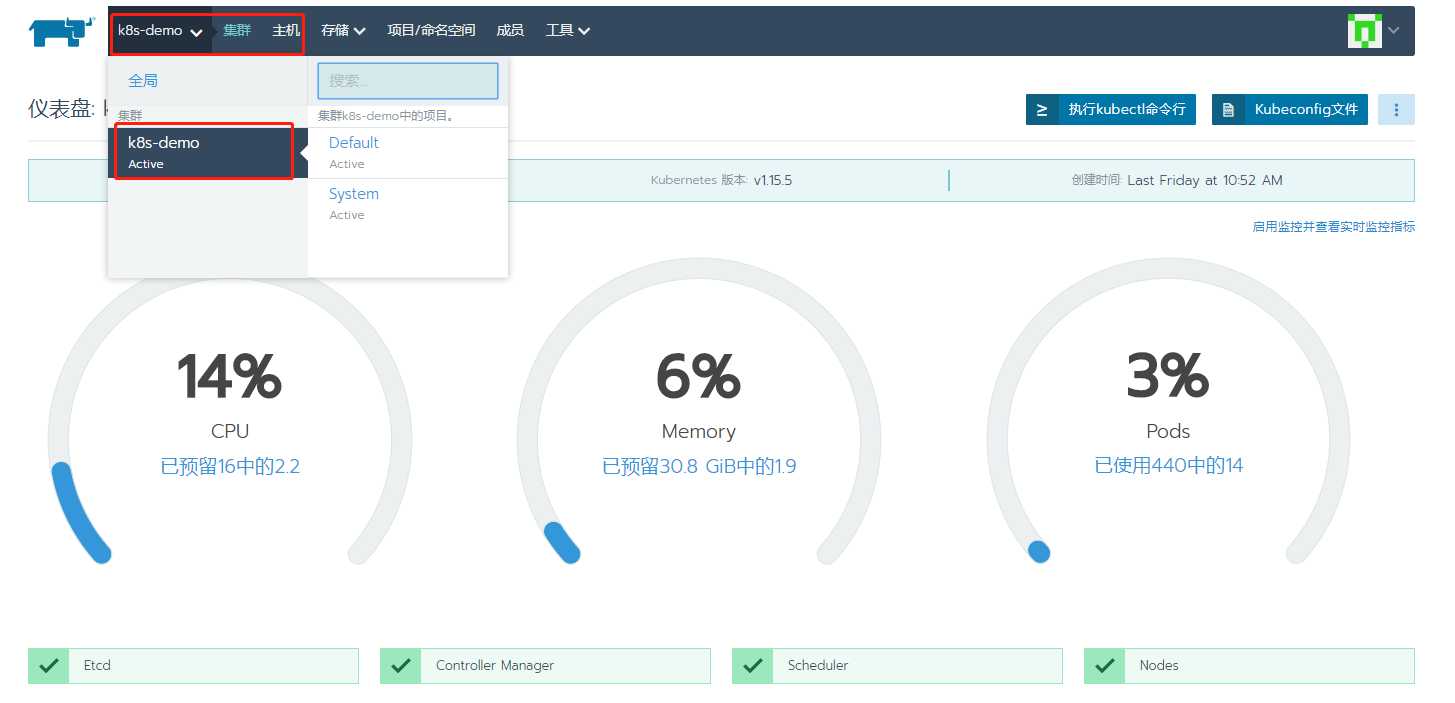Click 已使用440中的14 text

pyautogui.click(x=1168, y=466)
